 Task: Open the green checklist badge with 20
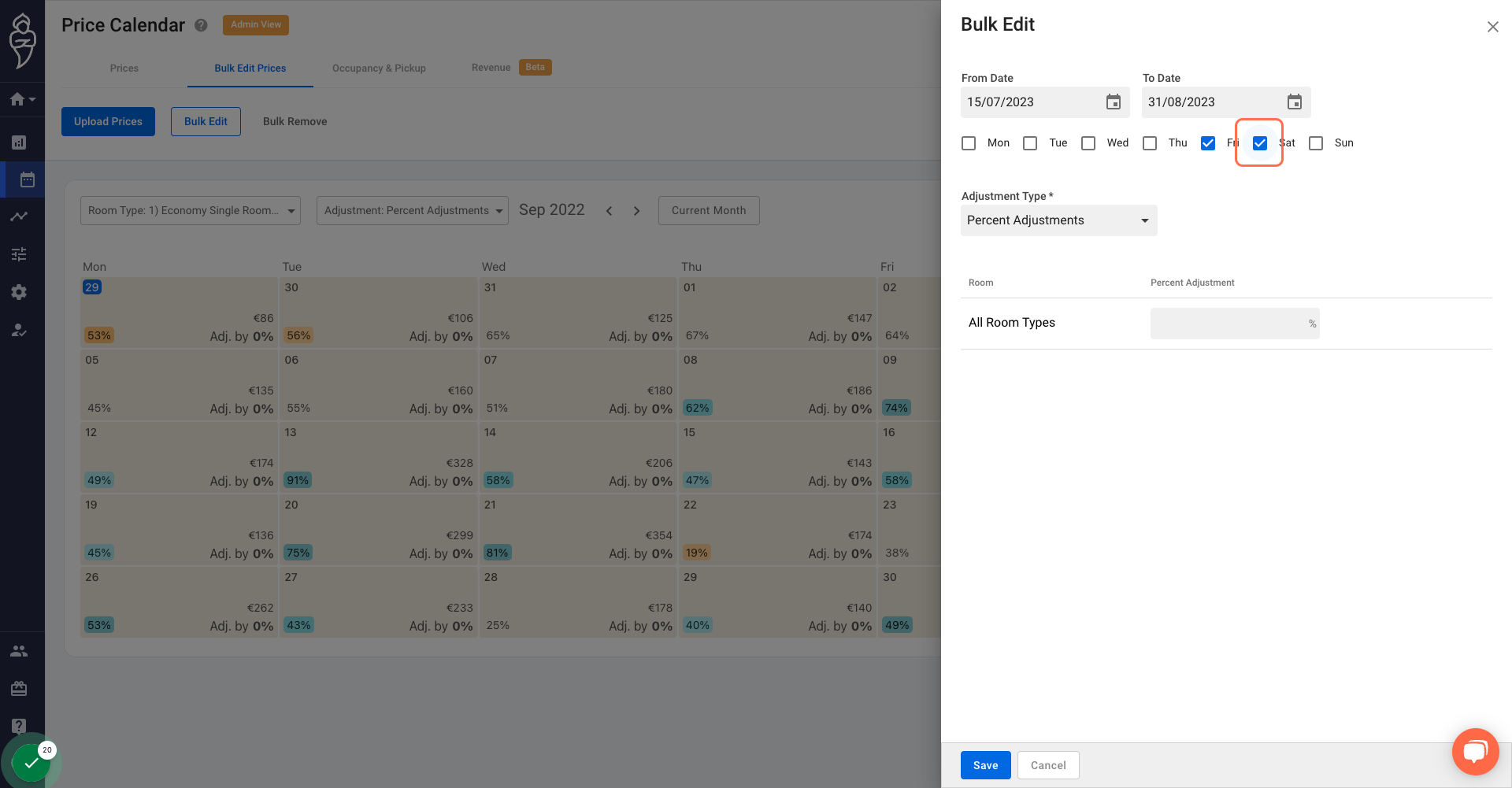coord(31,761)
